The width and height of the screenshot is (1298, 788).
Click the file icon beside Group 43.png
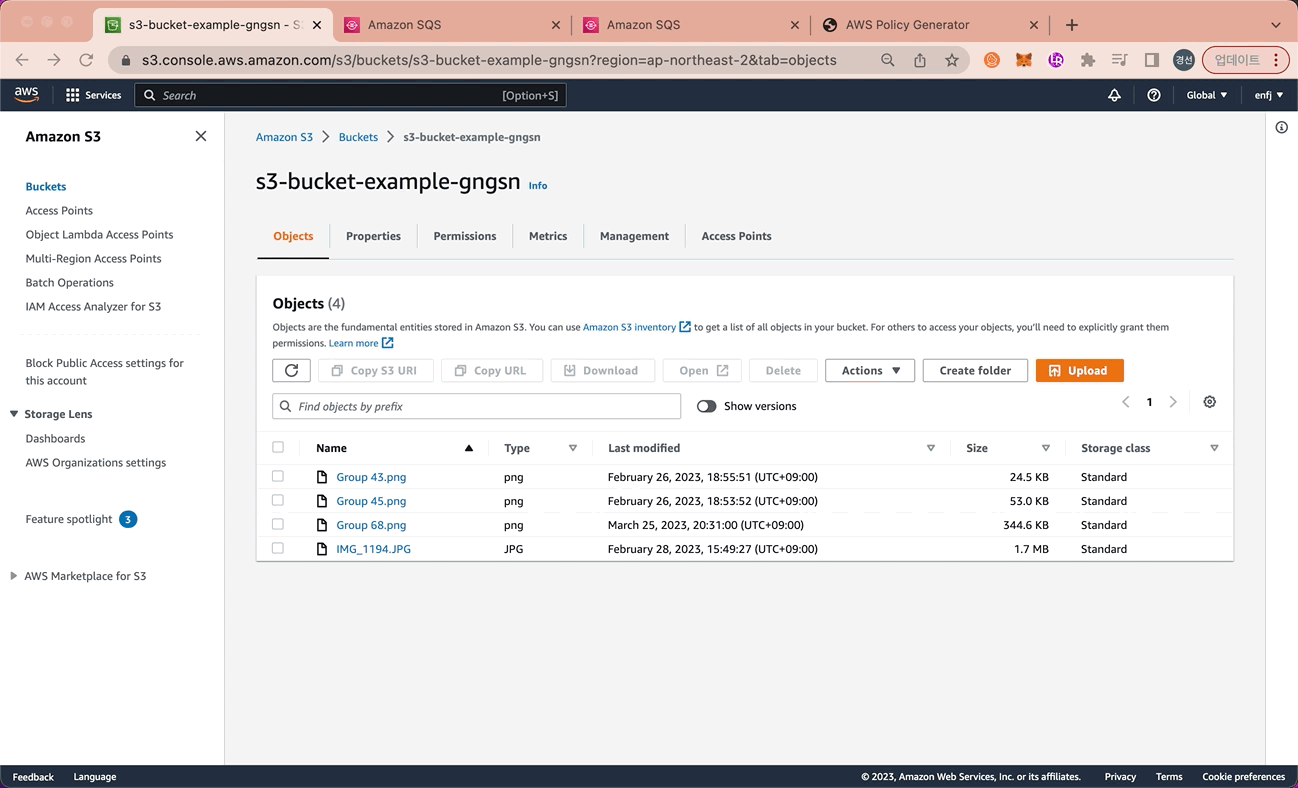pyautogui.click(x=322, y=477)
